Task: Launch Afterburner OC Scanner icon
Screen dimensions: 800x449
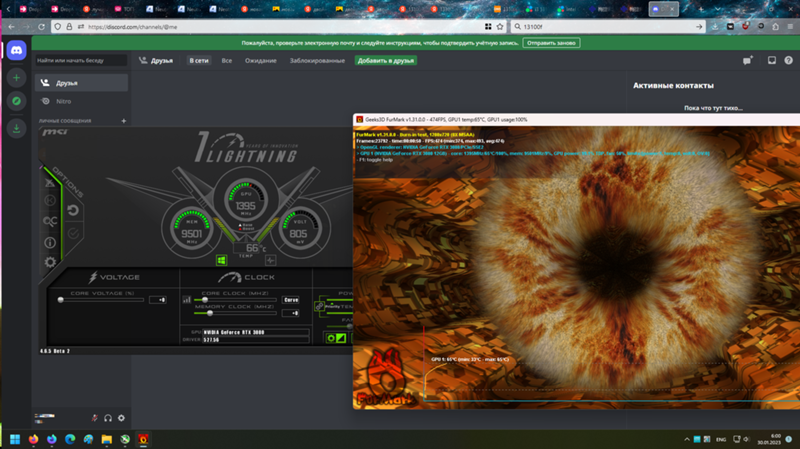Action: click(x=50, y=221)
